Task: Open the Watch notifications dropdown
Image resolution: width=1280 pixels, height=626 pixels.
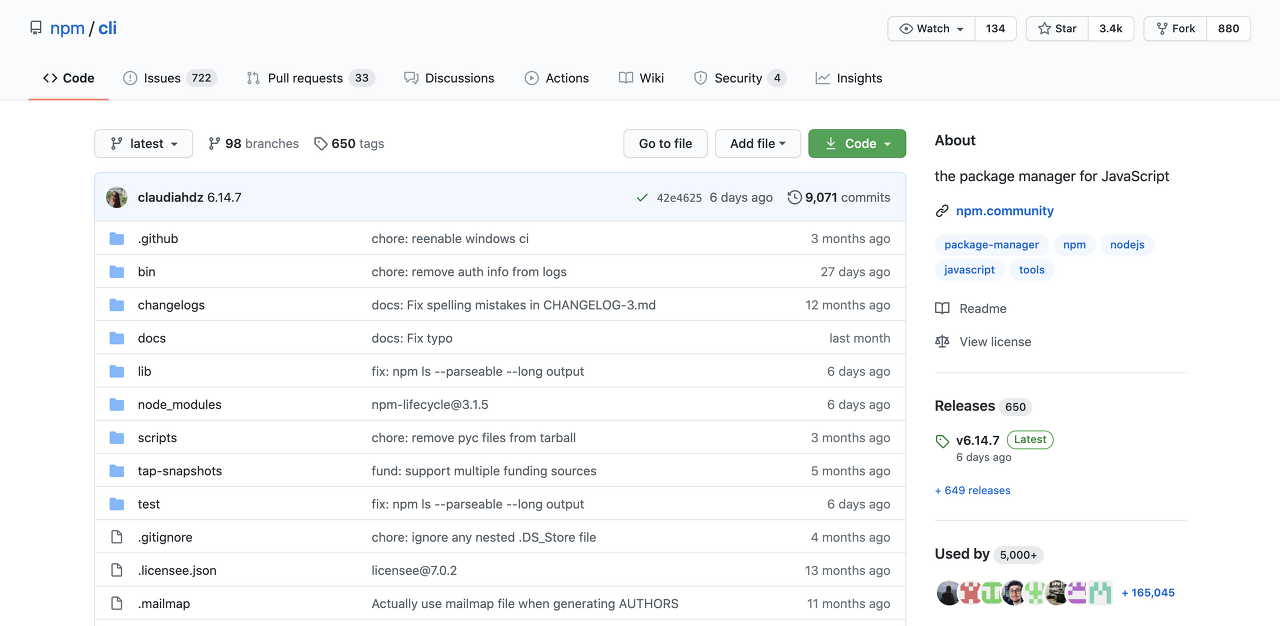Action: point(932,29)
